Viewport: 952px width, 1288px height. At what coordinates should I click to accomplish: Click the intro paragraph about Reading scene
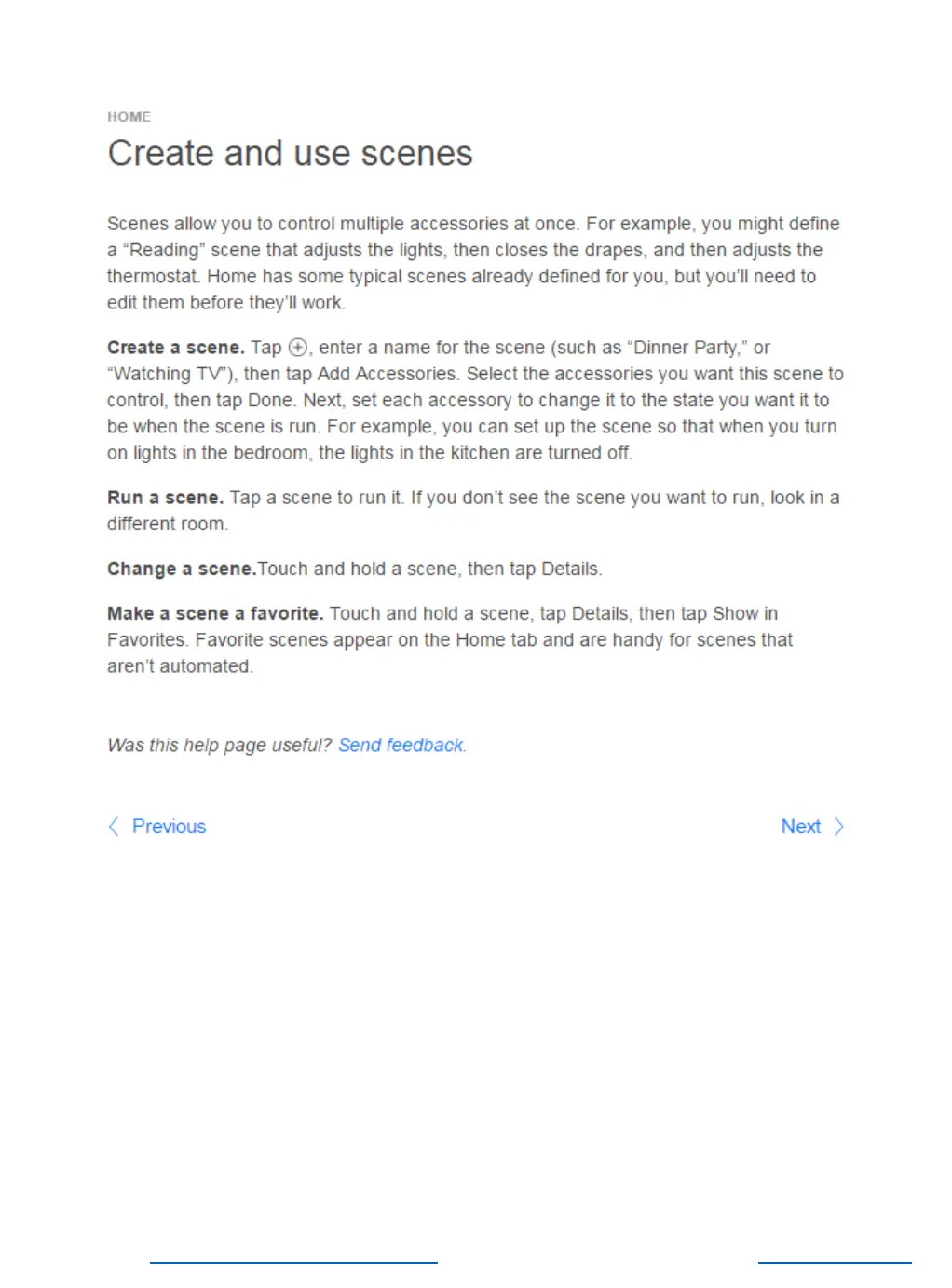pos(473,264)
